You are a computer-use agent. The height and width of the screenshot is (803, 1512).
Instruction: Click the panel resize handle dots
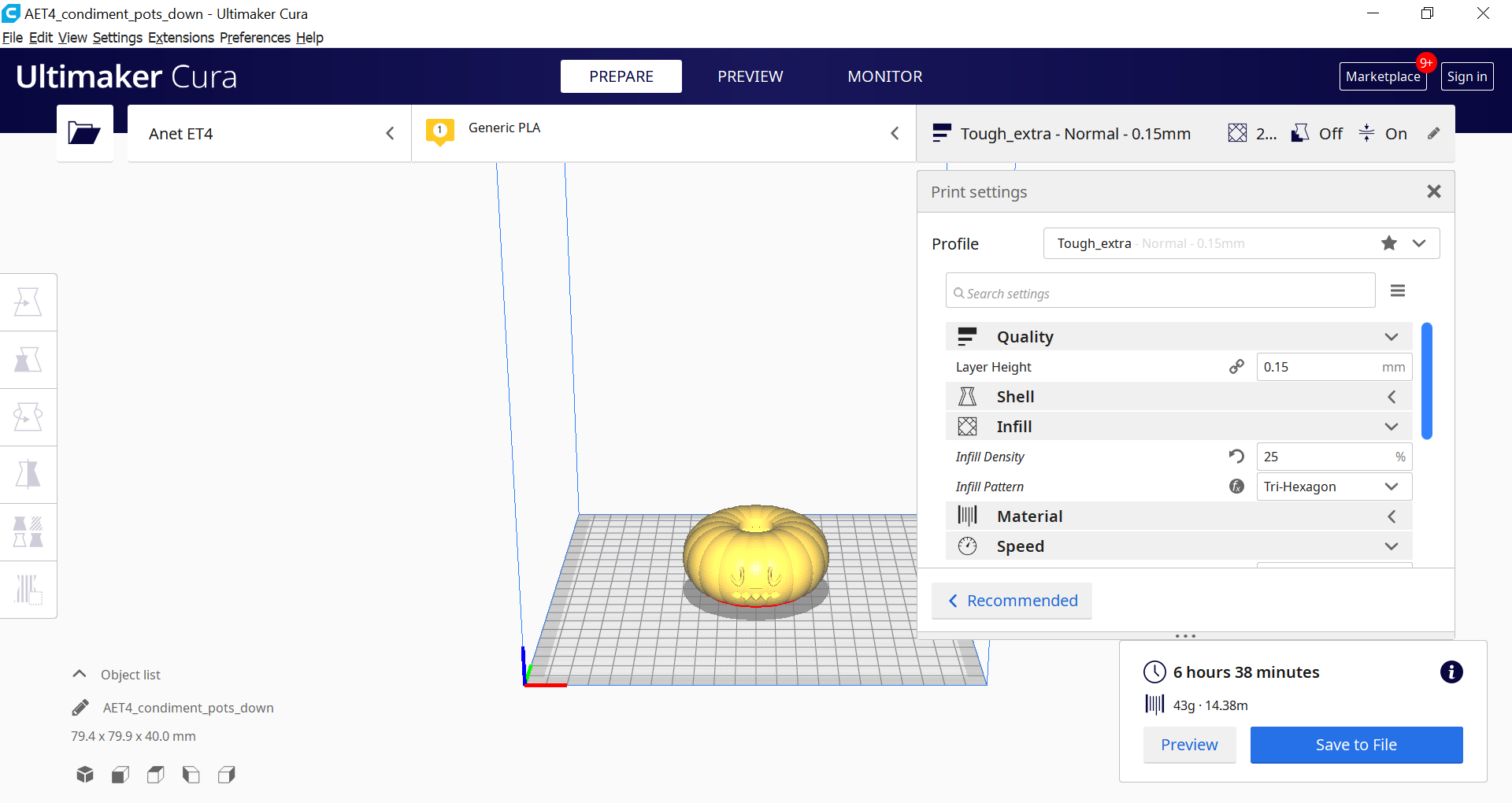(x=1185, y=636)
